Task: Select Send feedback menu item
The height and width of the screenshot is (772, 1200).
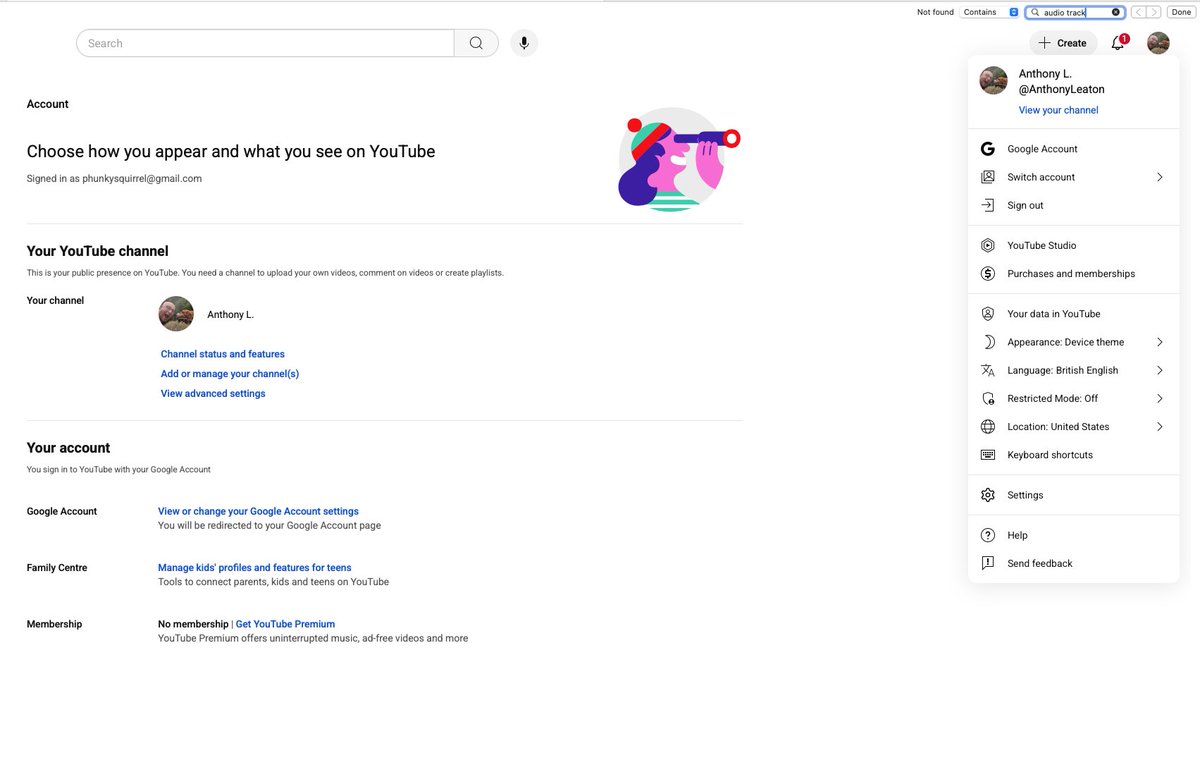Action: click(1074, 563)
